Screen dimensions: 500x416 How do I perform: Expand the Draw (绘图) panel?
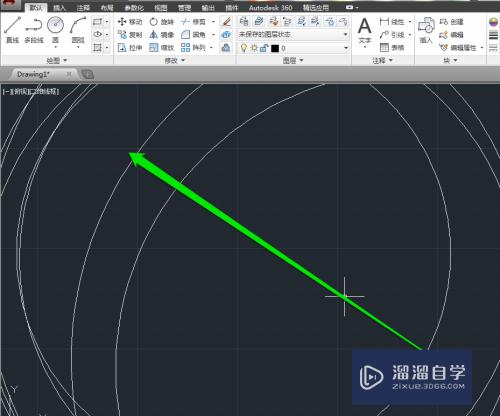click(x=57, y=60)
